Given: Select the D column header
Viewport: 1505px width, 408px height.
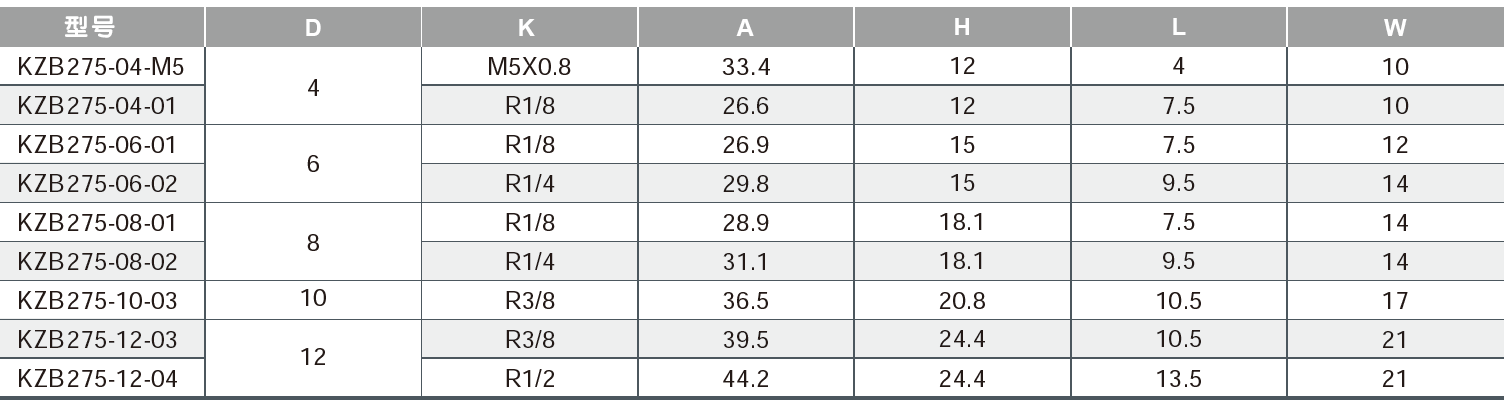Looking at the screenshot, I should pyautogui.click(x=313, y=28).
